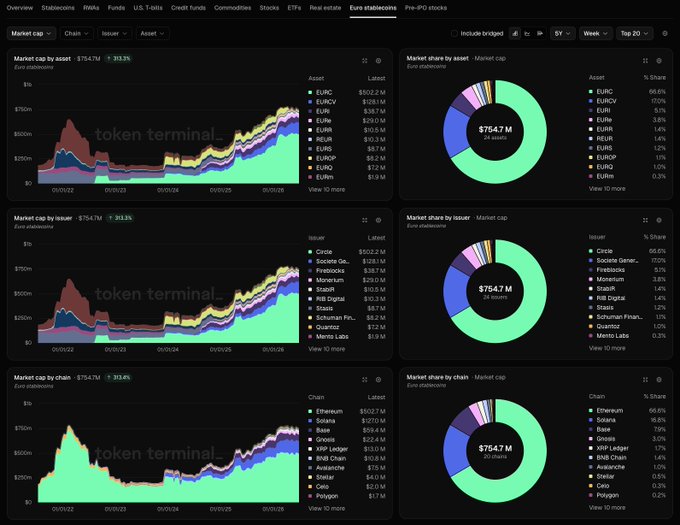Viewport: 680px width, 525px height.
Task: Toggle Ethereum series in Market cap by chain legend
Action: (x=347, y=411)
